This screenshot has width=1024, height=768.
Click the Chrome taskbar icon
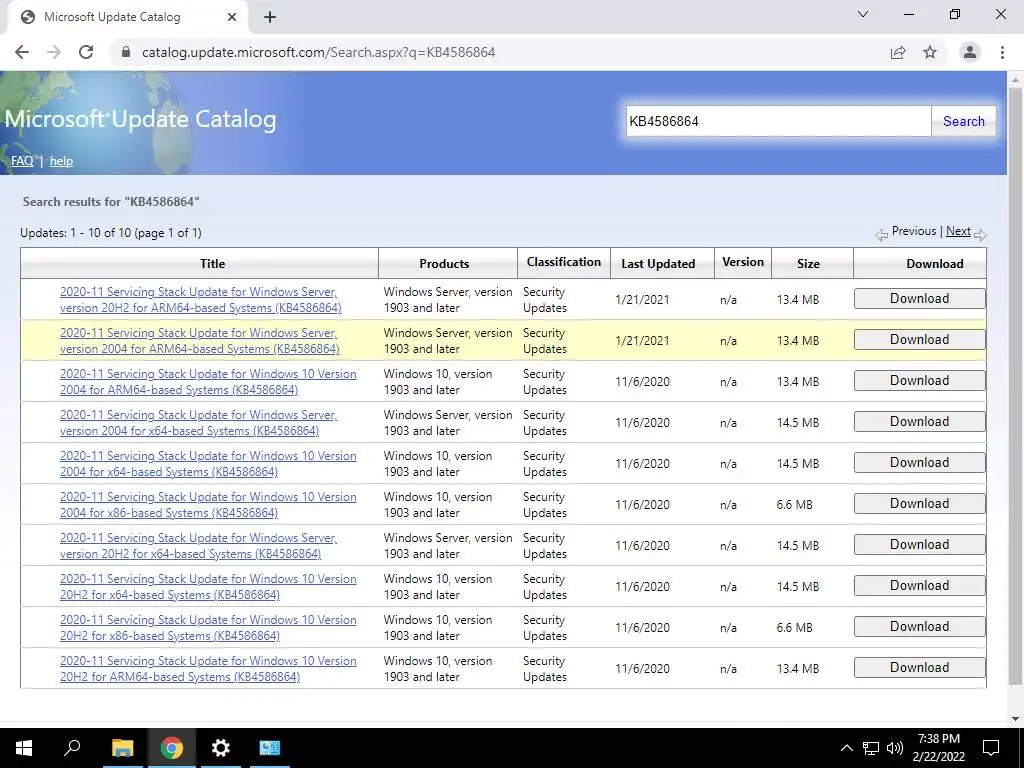(x=171, y=748)
